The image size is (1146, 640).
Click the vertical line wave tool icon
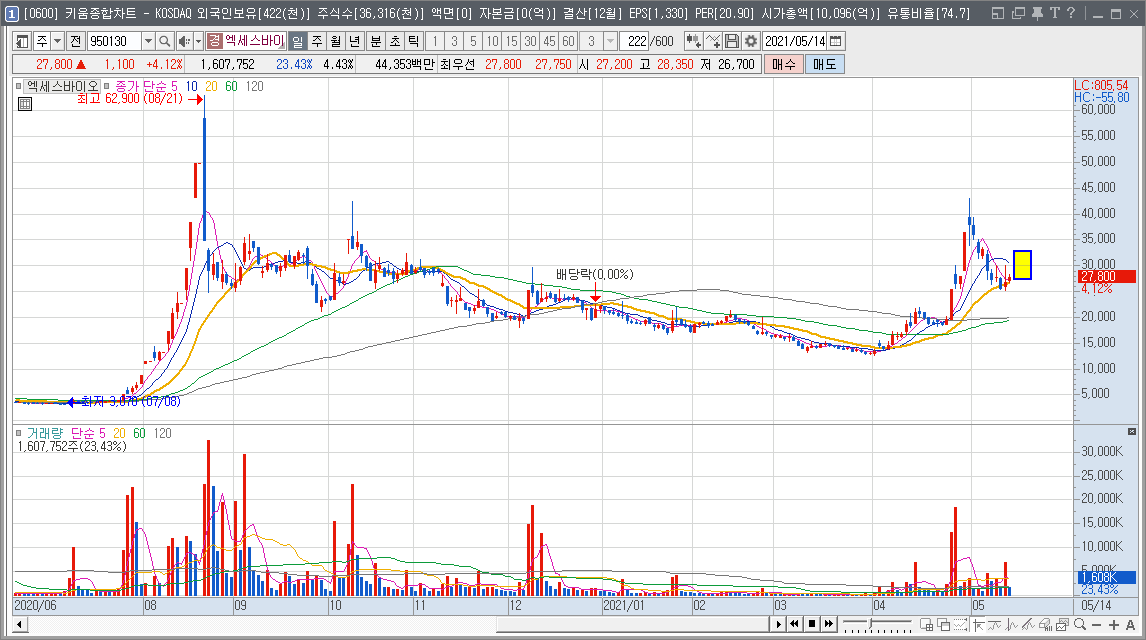[1012, 625]
